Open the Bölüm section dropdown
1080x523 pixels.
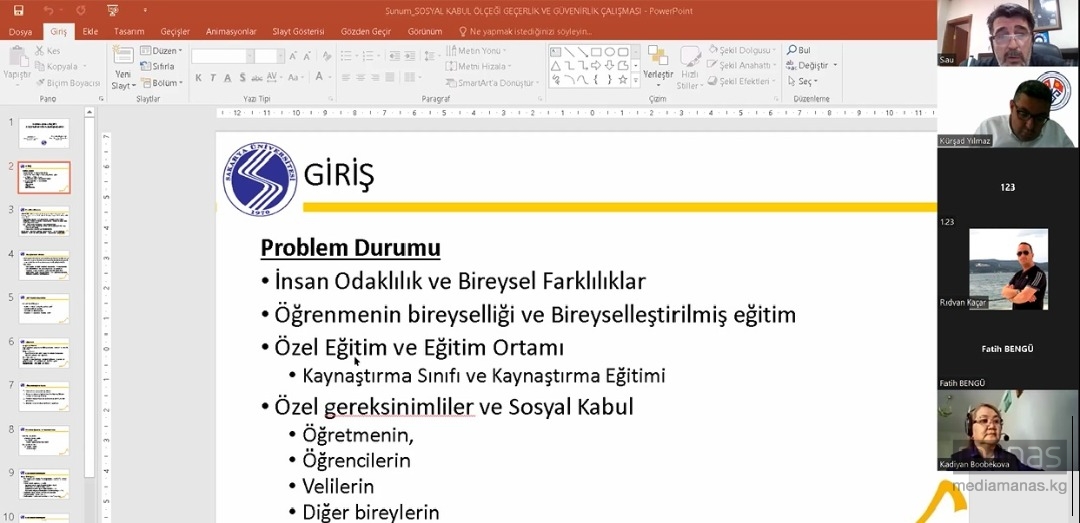click(162, 83)
